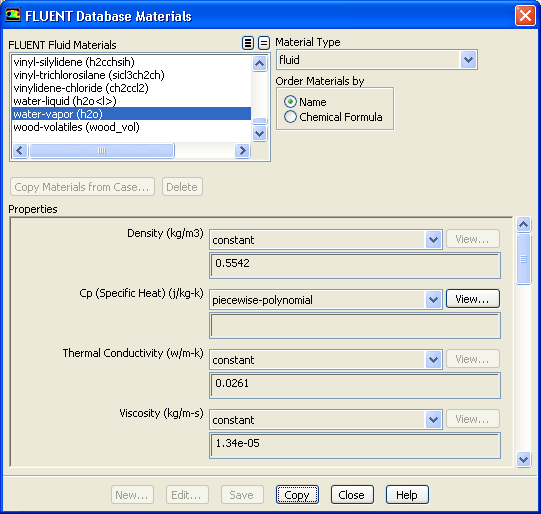Click materials list scroll-up arrow
The height and width of the screenshot is (514, 541).
click(259, 63)
